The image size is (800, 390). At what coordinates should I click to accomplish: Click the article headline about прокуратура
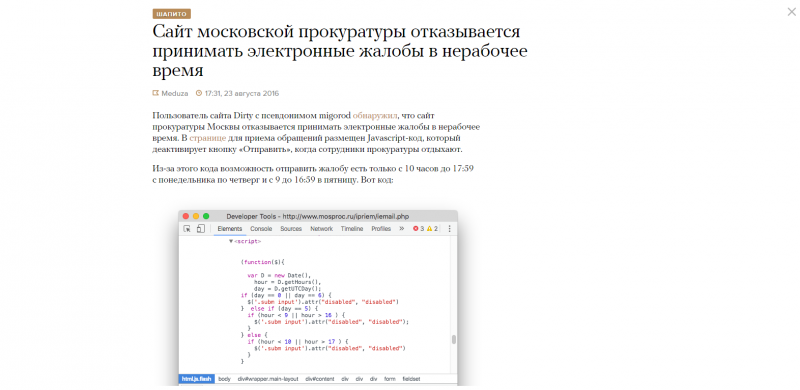tap(340, 51)
